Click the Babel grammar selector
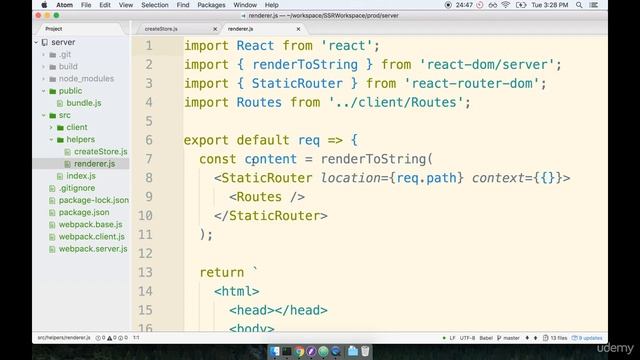The height and width of the screenshot is (360, 640). point(486,338)
